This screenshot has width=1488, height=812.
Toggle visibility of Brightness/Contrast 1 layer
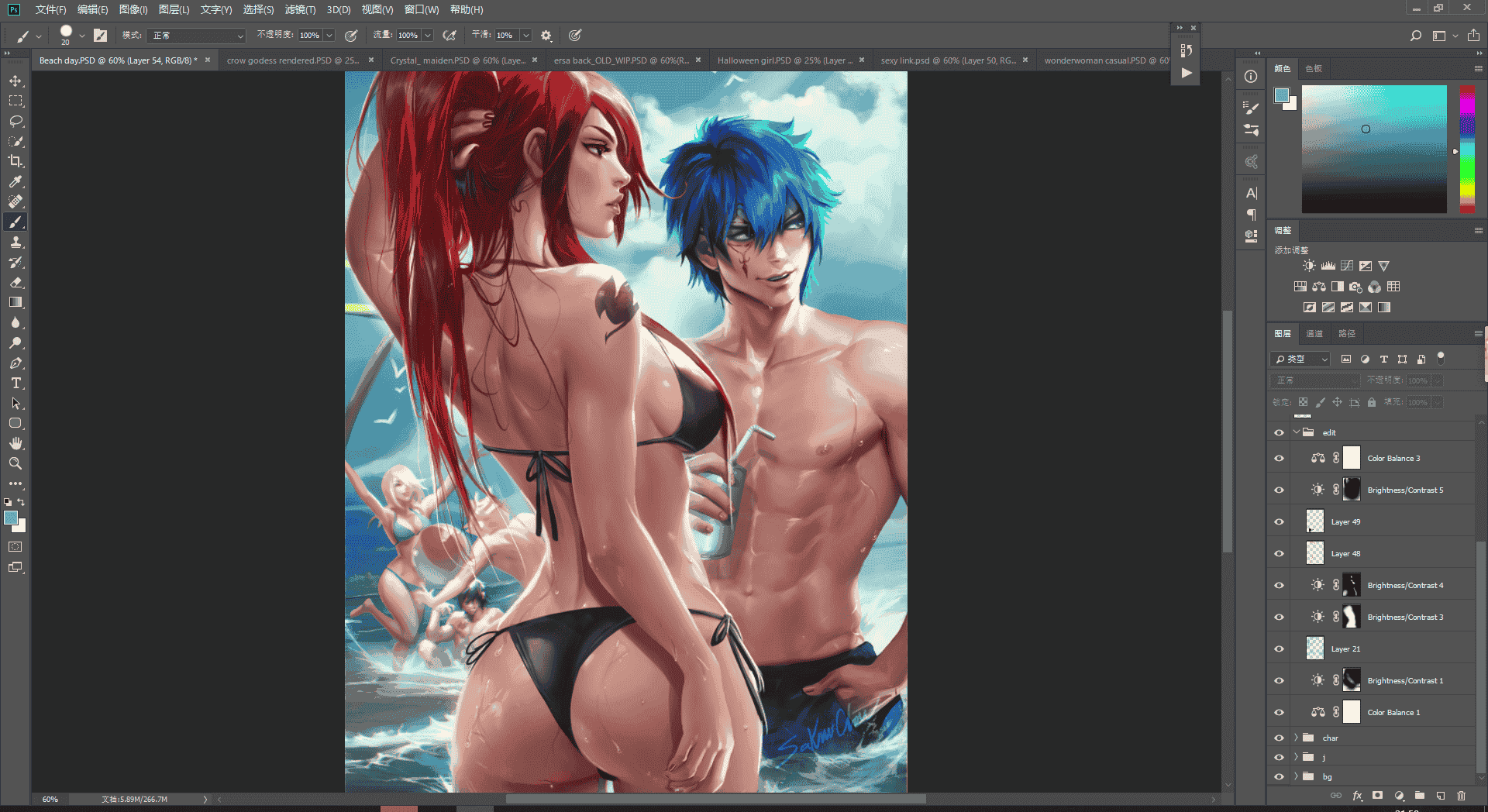click(1279, 681)
